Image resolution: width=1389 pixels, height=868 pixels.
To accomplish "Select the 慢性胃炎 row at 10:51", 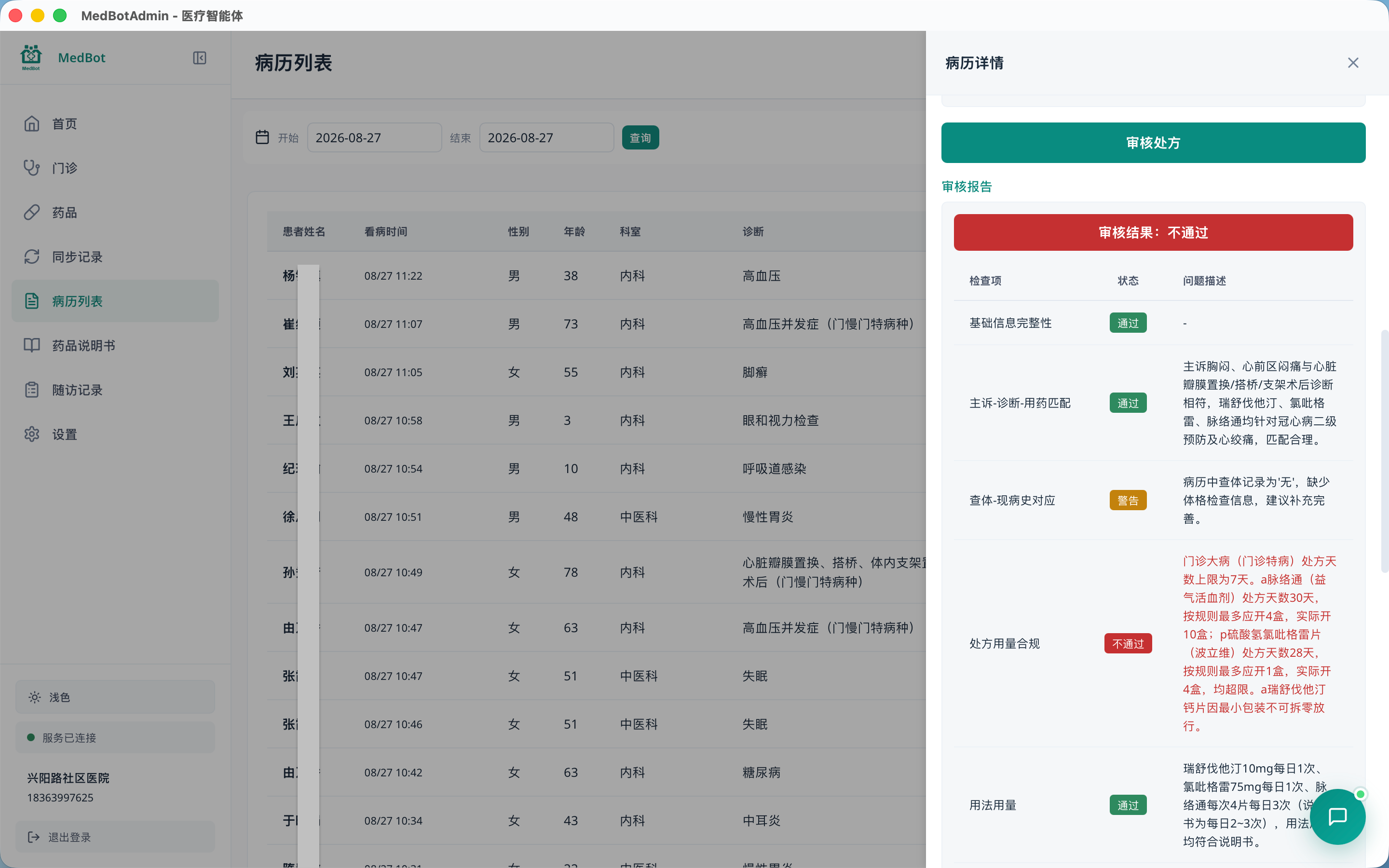I will pyautogui.click(x=596, y=516).
